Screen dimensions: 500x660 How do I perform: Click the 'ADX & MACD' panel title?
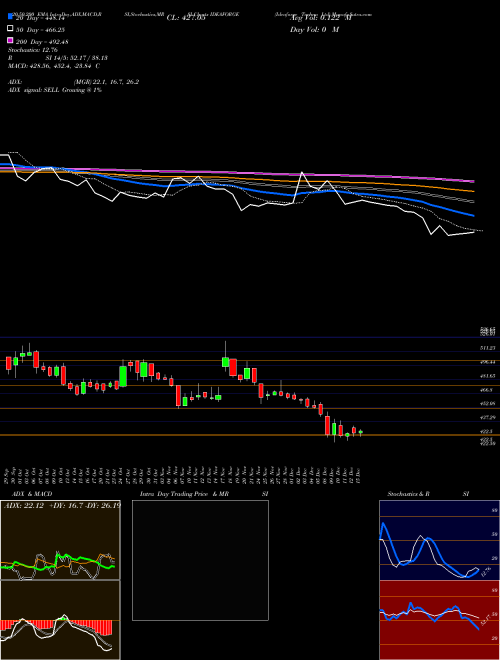[x=32, y=494]
